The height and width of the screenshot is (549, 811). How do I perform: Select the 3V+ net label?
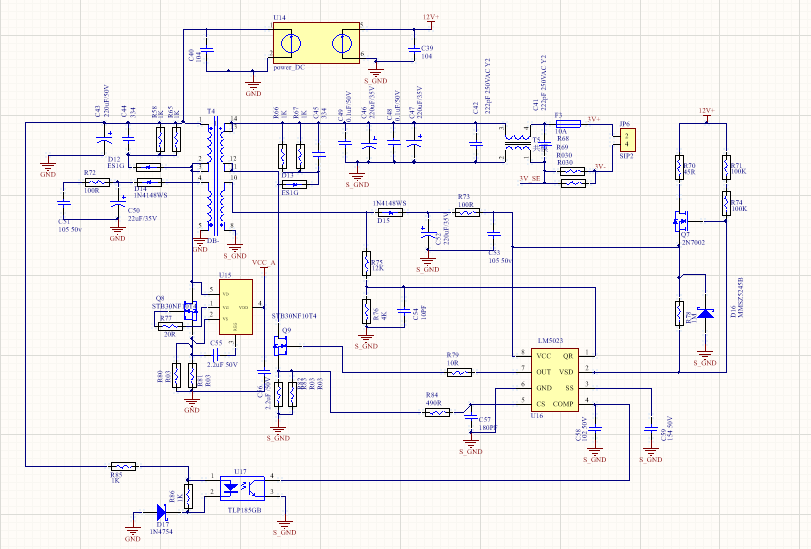tap(594, 120)
